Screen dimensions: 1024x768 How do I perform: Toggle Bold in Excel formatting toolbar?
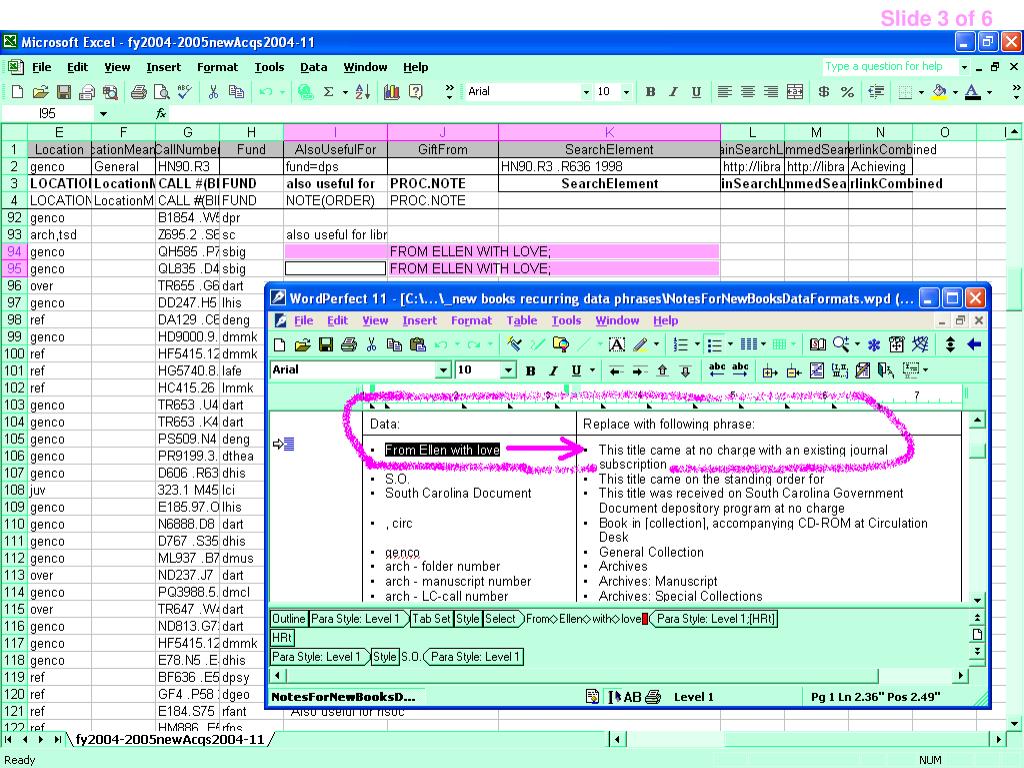(x=650, y=92)
